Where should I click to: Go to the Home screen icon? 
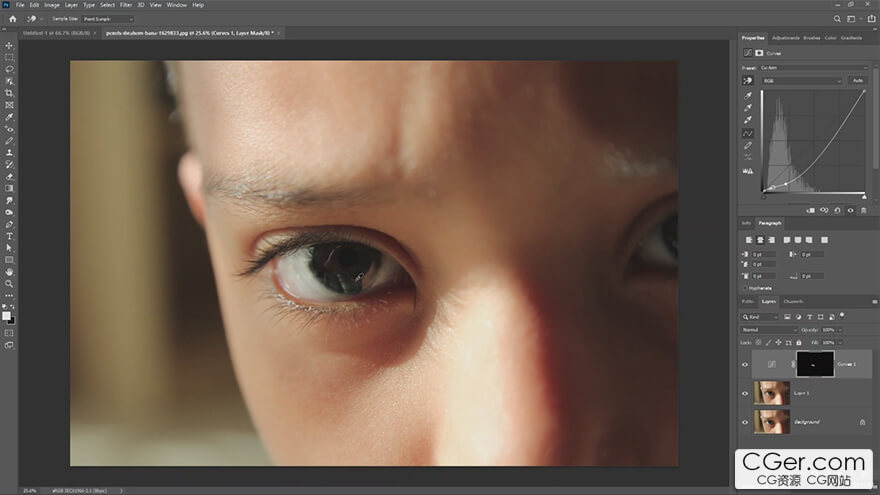point(12,19)
